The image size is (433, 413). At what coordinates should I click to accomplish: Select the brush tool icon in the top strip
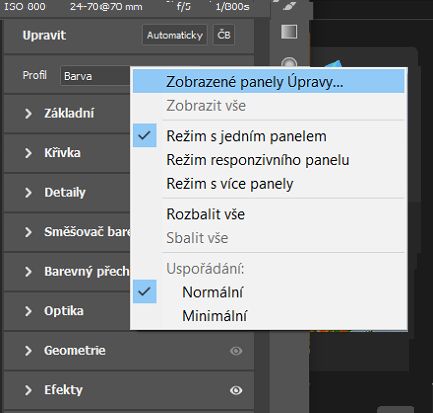tap(289, 6)
